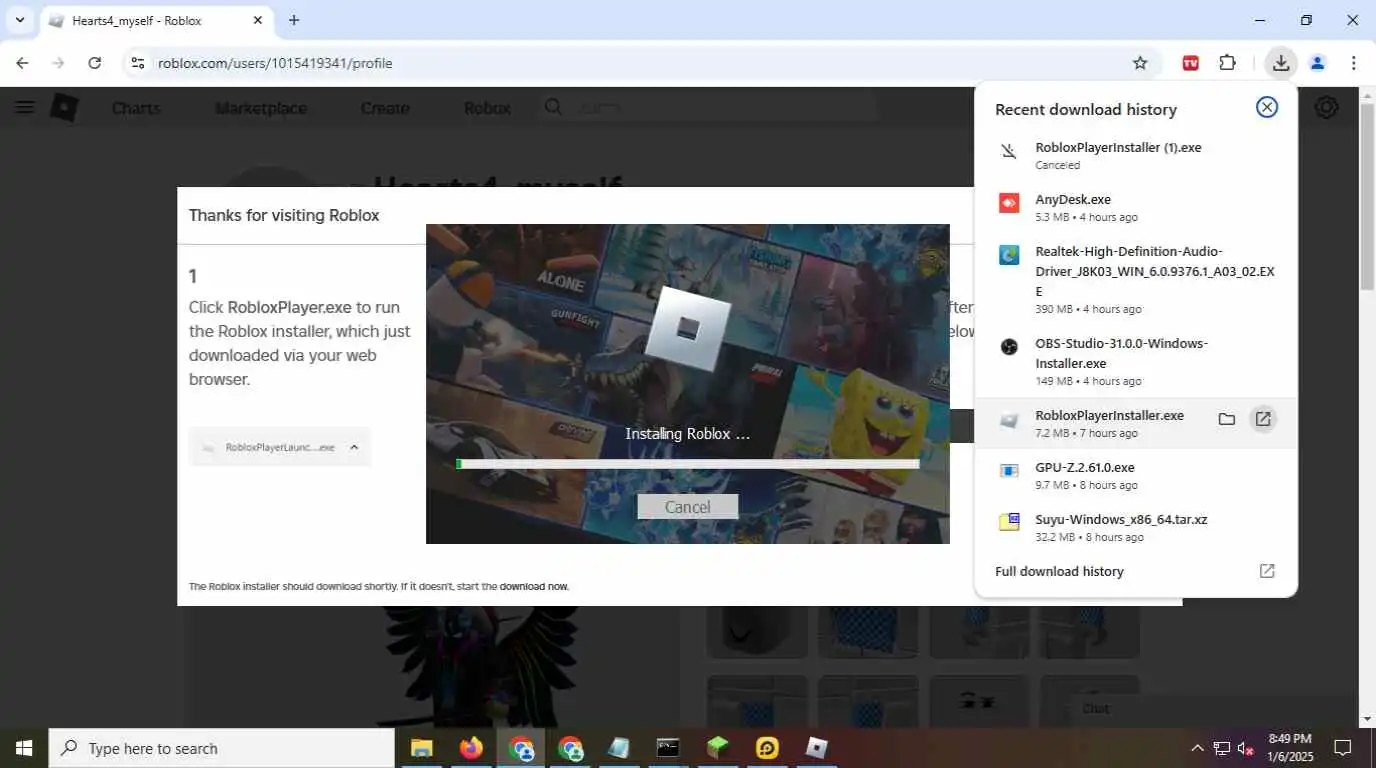Click the Realtek audio driver file icon
1376x768 pixels.
(1009, 255)
